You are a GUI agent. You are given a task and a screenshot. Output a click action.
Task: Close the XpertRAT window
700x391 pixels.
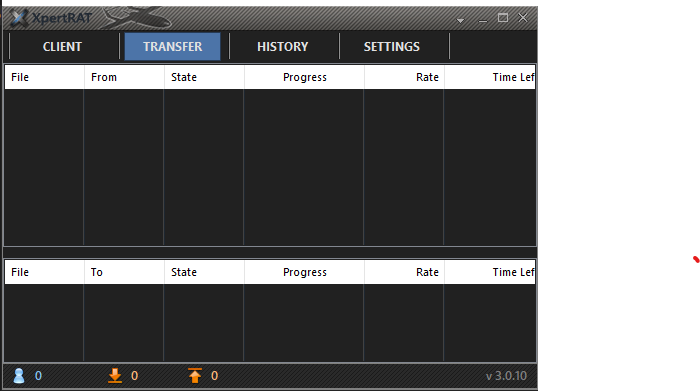(523, 18)
